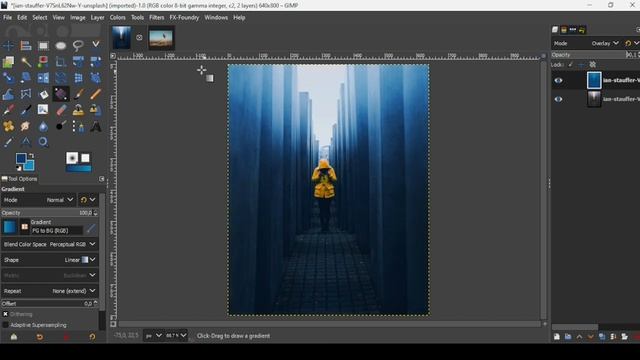Image resolution: width=640 pixels, height=360 pixels.
Task: Select the Ellipse Select tool
Action: click(x=61, y=45)
